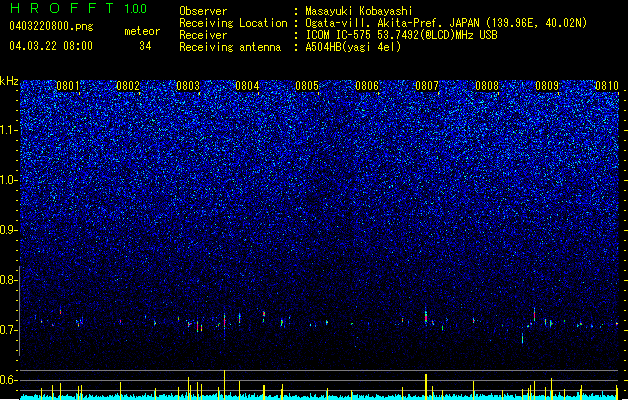Screen dimensions: 629x400
Task: Click the 0809 time marker
Action: pyautogui.click(x=547, y=86)
